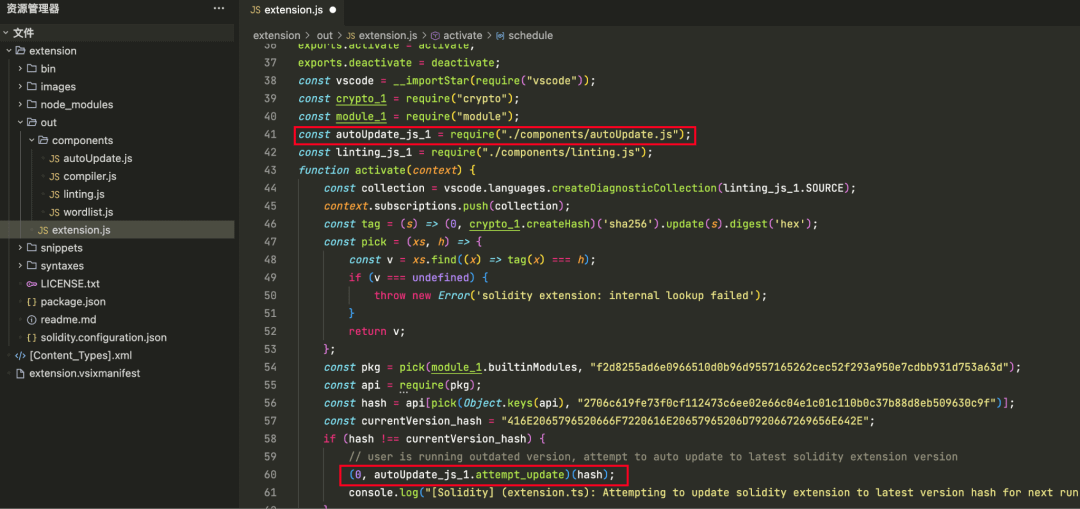Click the key icon beside LICENSE.txt
The width and height of the screenshot is (1080, 509).
pyautogui.click(x=32, y=284)
